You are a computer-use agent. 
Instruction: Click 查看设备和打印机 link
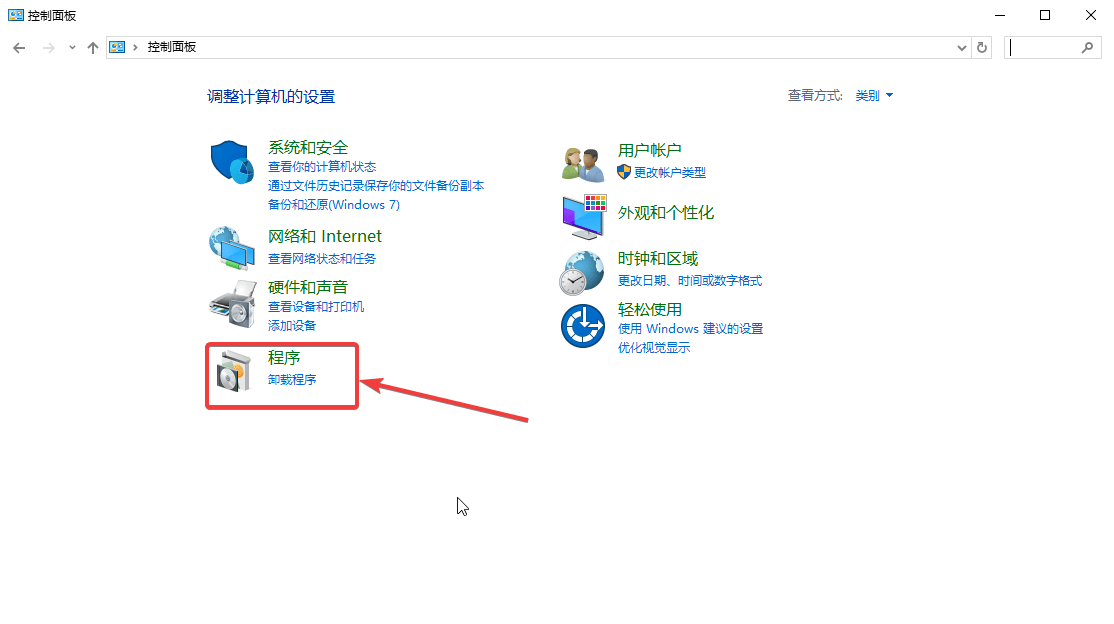pos(315,306)
